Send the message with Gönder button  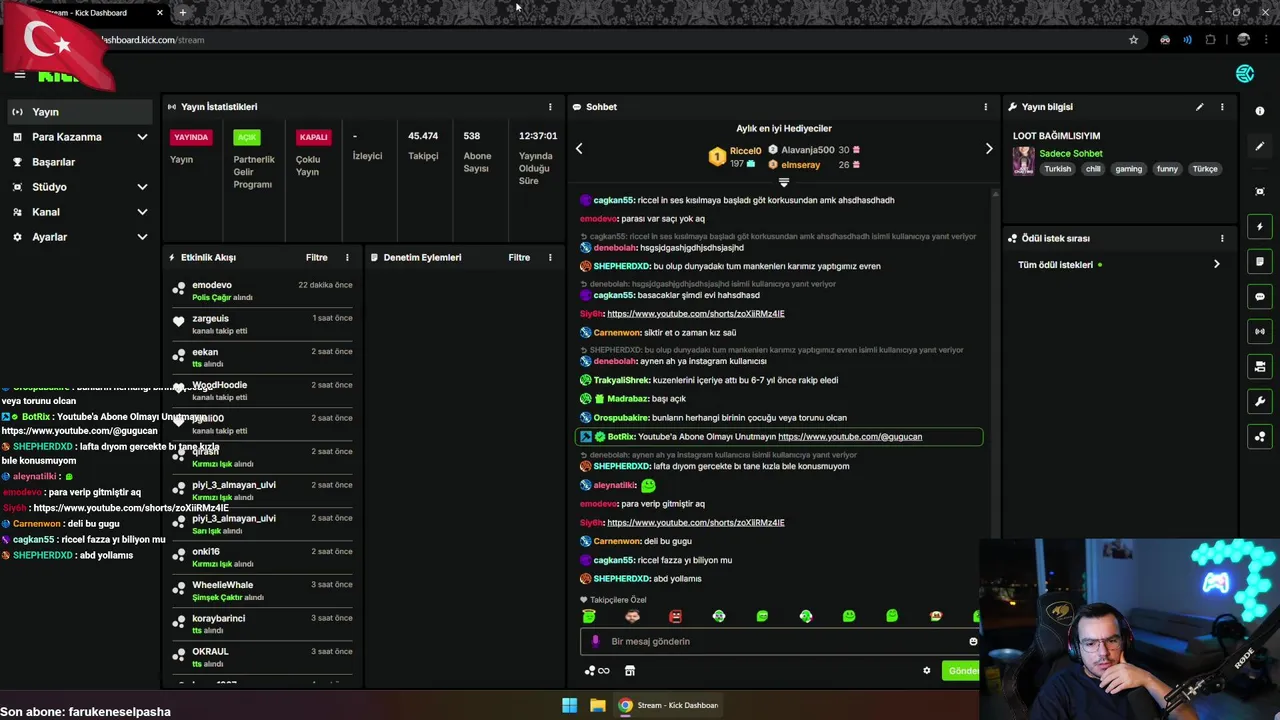pos(961,671)
